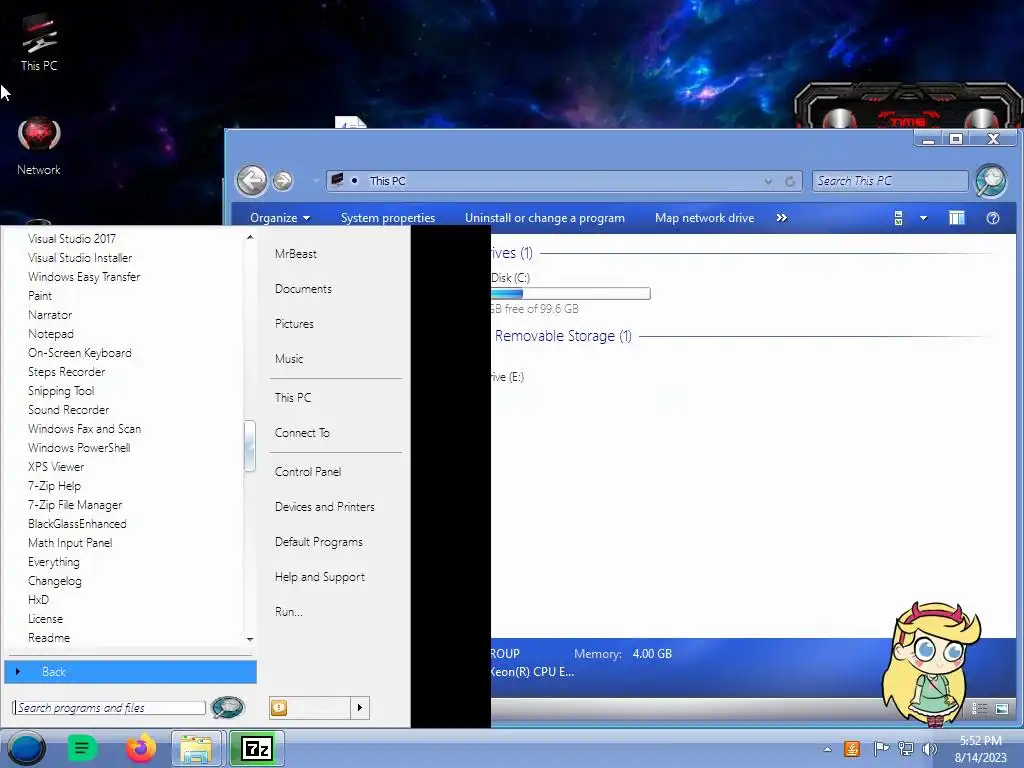Open the address bar history dropdown

(x=769, y=181)
